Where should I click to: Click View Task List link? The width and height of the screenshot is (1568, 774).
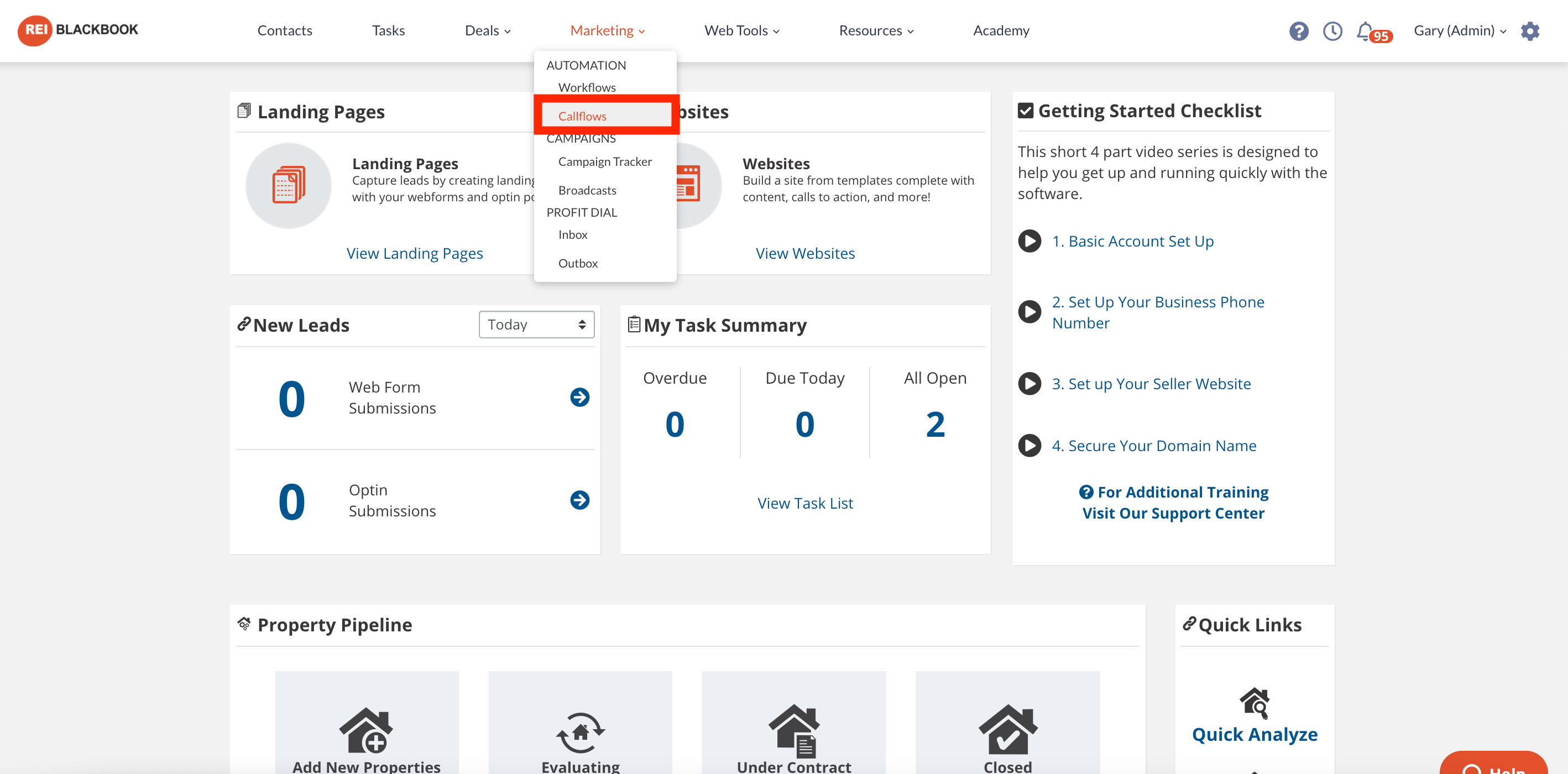(804, 503)
